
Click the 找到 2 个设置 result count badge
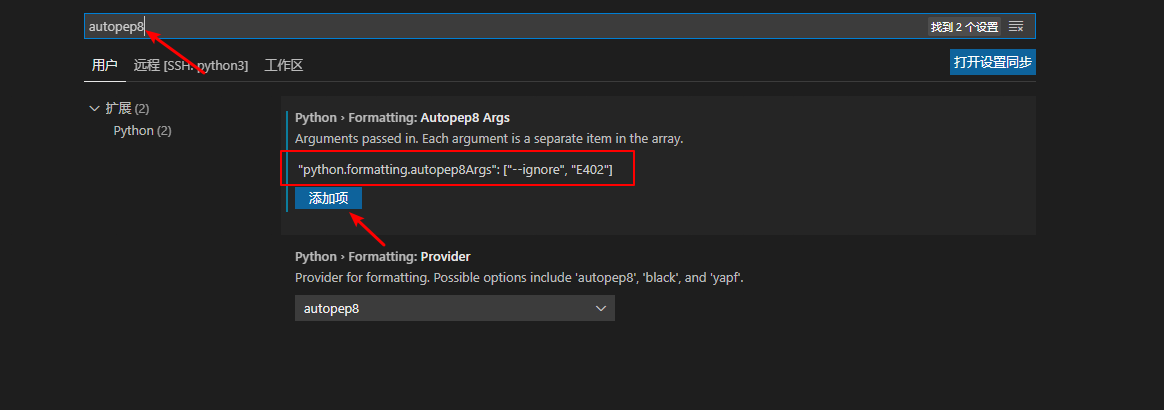tap(964, 26)
